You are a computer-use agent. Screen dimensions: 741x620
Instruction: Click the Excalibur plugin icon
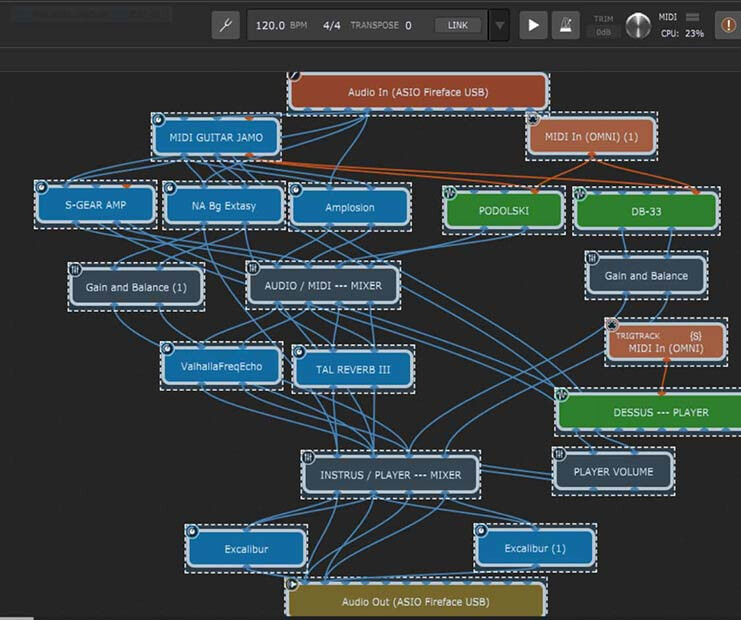coord(192,532)
